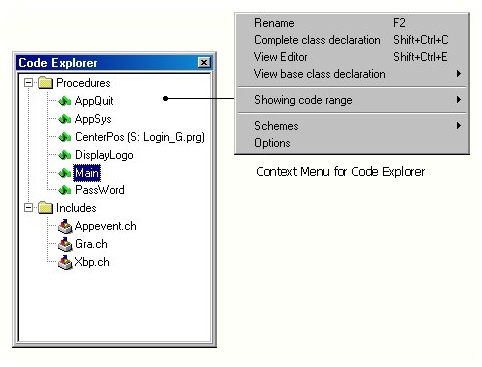The width and height of the screenshot is (482, 367).
Task: Collapse the Includes tree node
Action: point(29,208)
